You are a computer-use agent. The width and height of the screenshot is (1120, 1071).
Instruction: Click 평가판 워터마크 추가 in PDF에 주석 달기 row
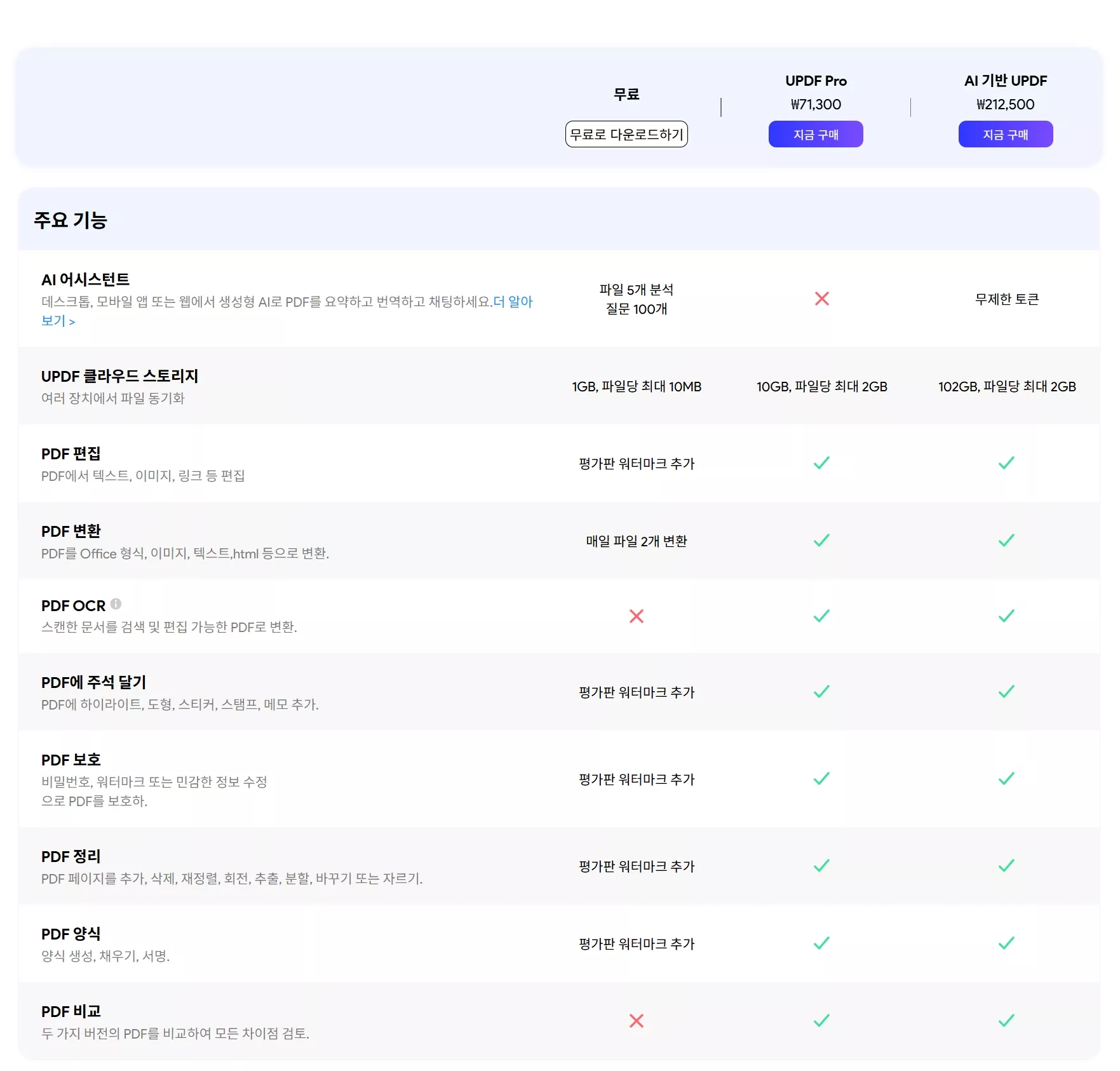click(637, 692)
